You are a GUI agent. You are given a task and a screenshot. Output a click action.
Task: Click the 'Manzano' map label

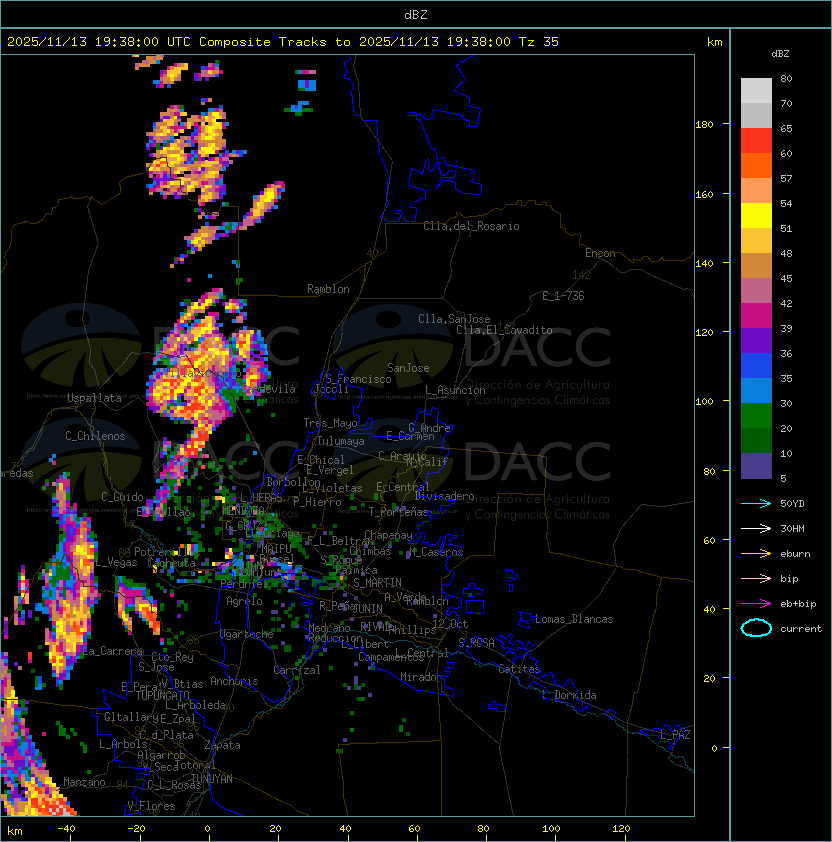click(x=84, y=782)
